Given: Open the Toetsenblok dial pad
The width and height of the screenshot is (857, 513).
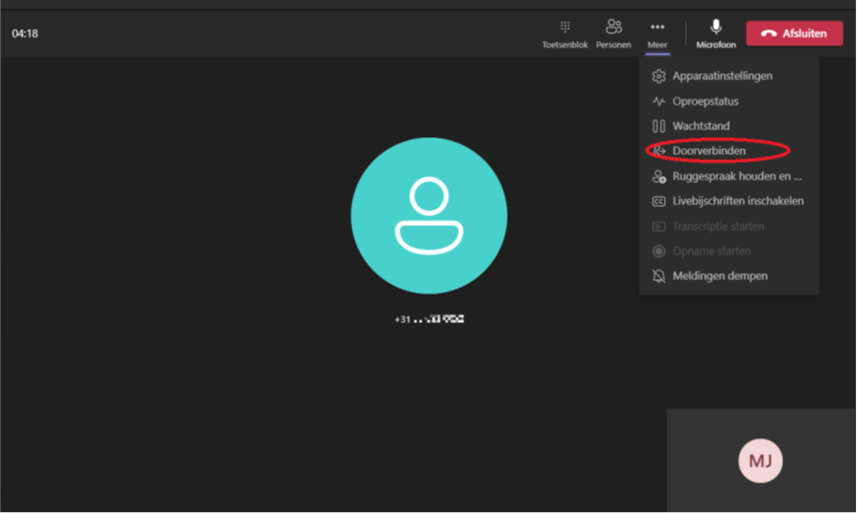Looking at the screenshot, I should tap(564, 32).
